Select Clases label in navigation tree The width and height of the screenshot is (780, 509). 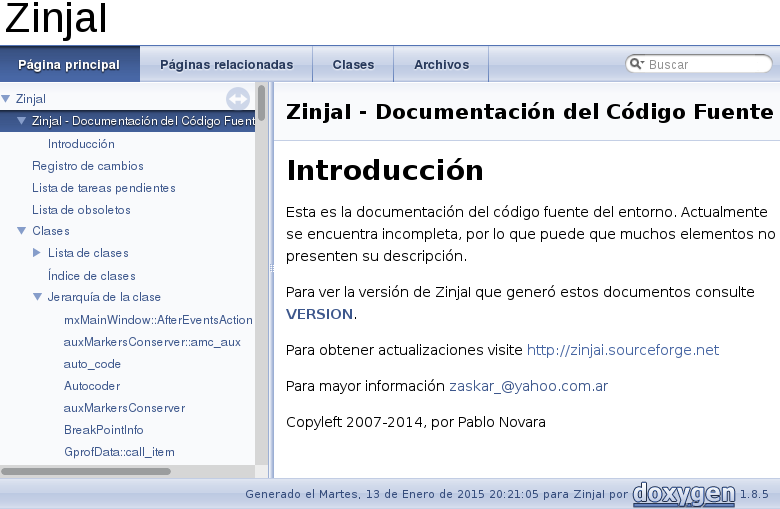[x=51, y=231]
